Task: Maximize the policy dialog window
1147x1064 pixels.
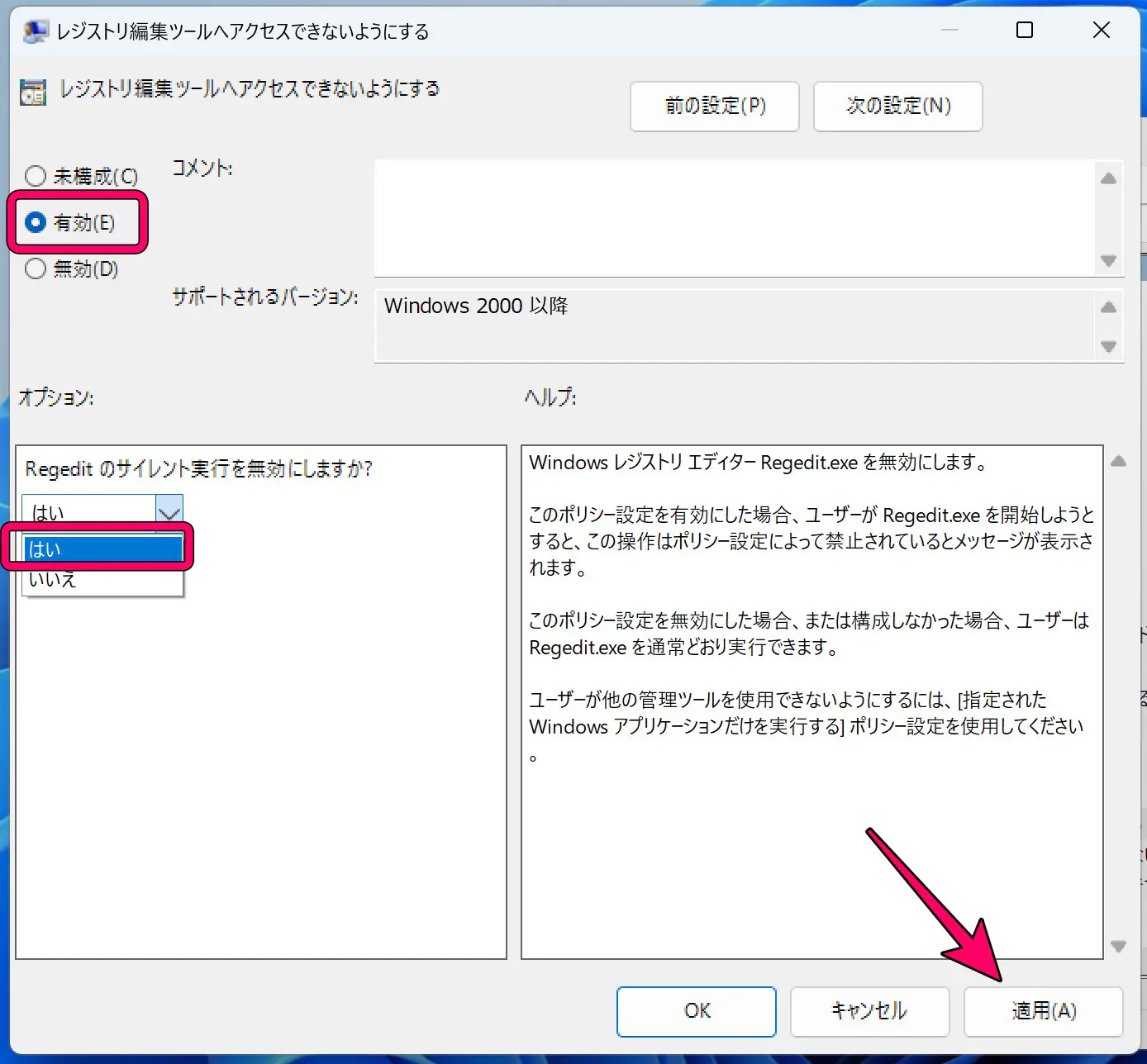Action: pos(1025,31)
